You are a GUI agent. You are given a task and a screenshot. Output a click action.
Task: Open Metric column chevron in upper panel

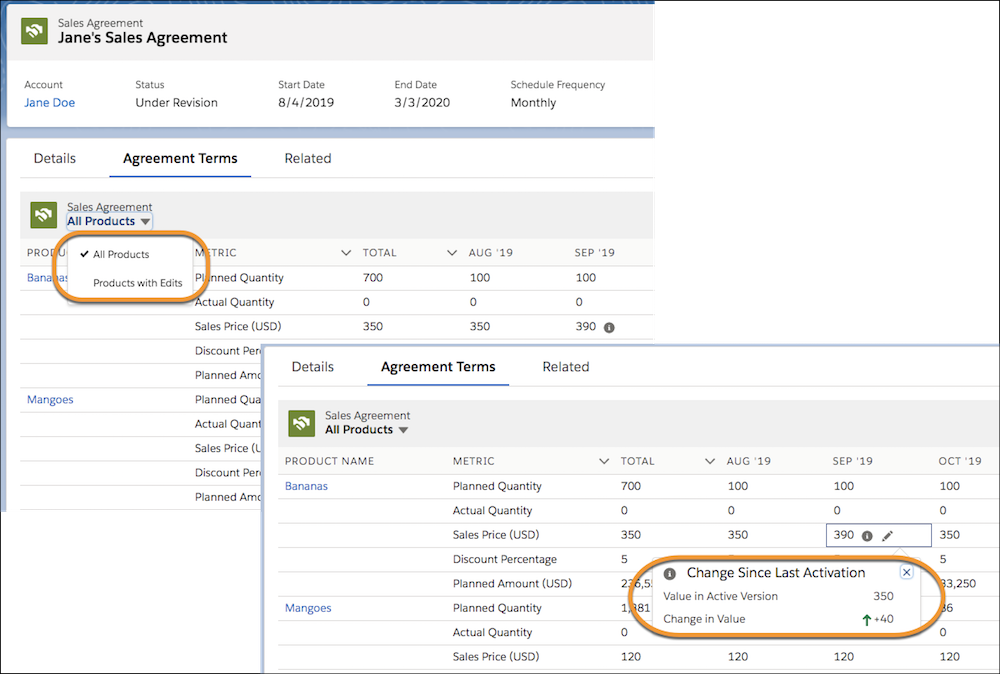click(x=346, y=253)
